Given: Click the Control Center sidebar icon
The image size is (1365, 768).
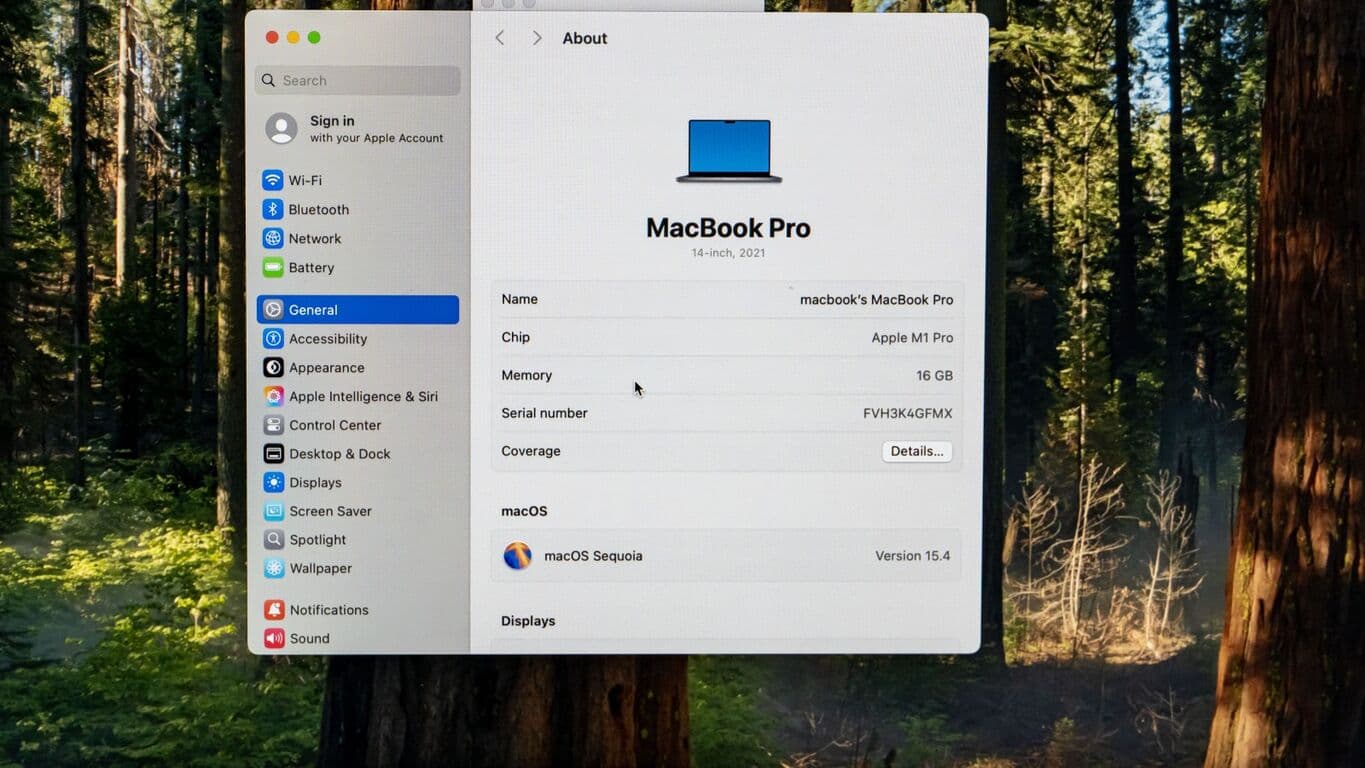Looking at the screenshot, I should coord(273,425).
